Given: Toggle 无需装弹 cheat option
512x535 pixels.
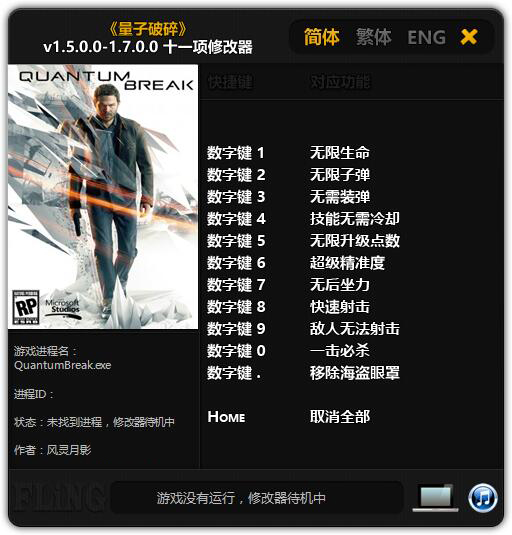Looking at the screenshot, I should [x=340, y=197].
